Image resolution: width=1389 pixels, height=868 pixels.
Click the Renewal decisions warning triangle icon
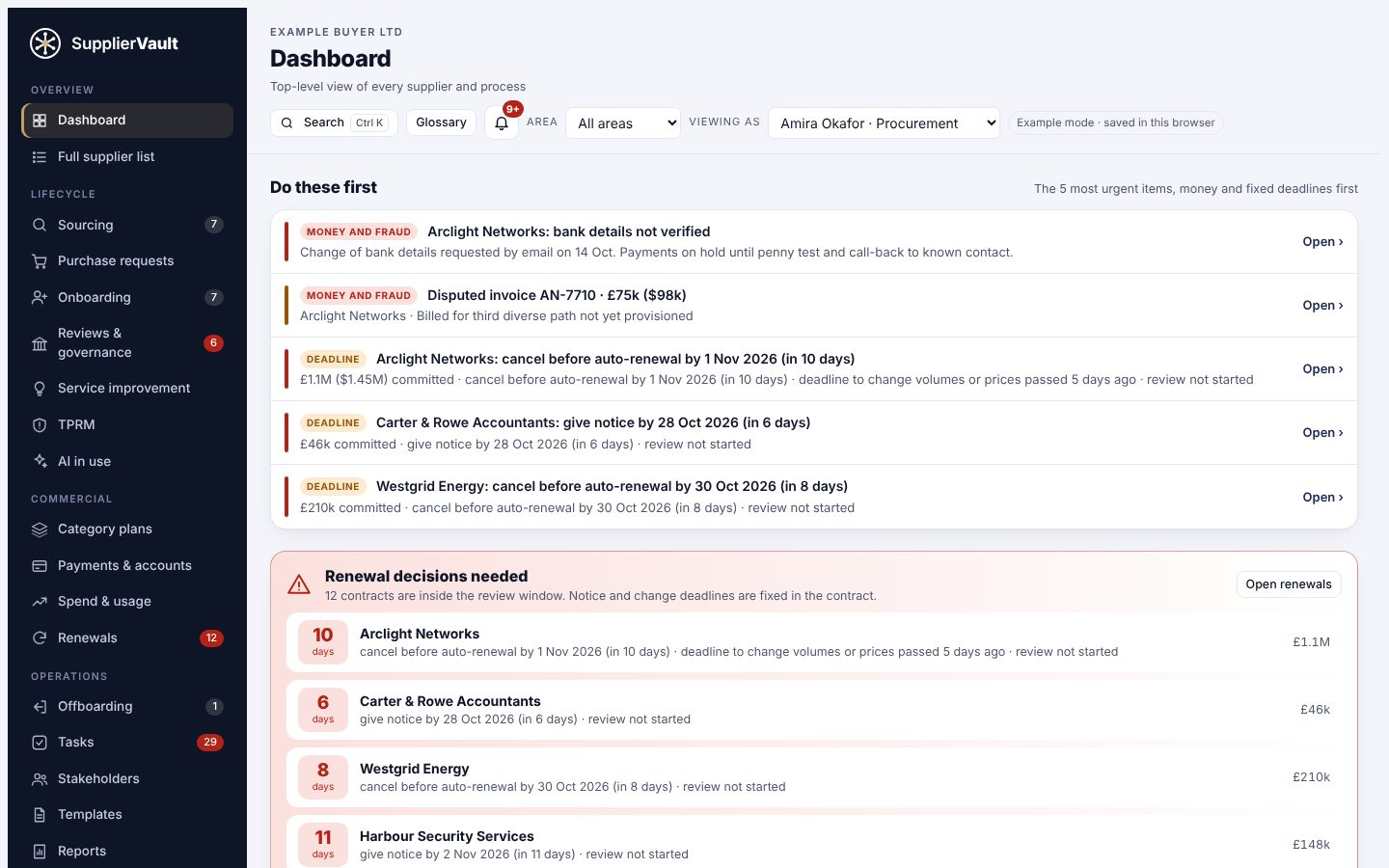click(x=299, y=584)
